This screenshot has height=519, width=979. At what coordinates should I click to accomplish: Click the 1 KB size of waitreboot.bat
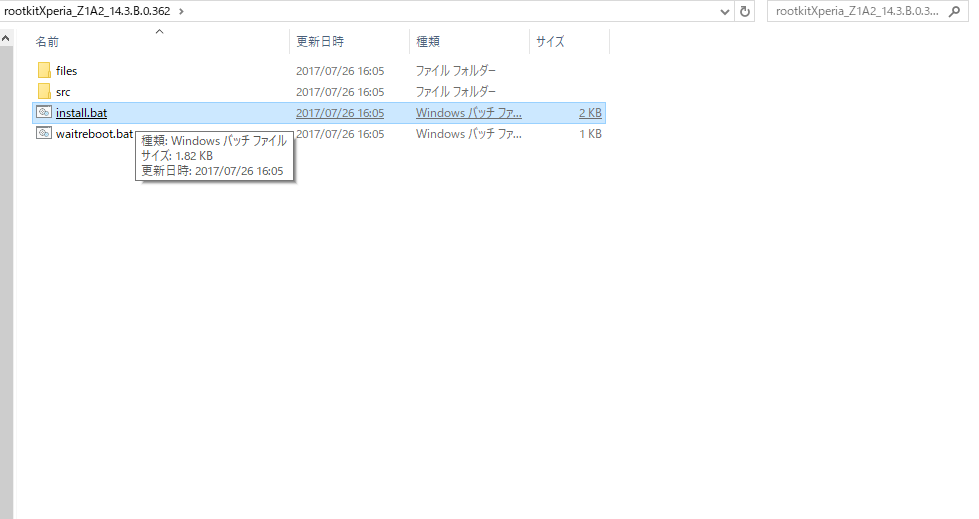click(x=590, y=134)
